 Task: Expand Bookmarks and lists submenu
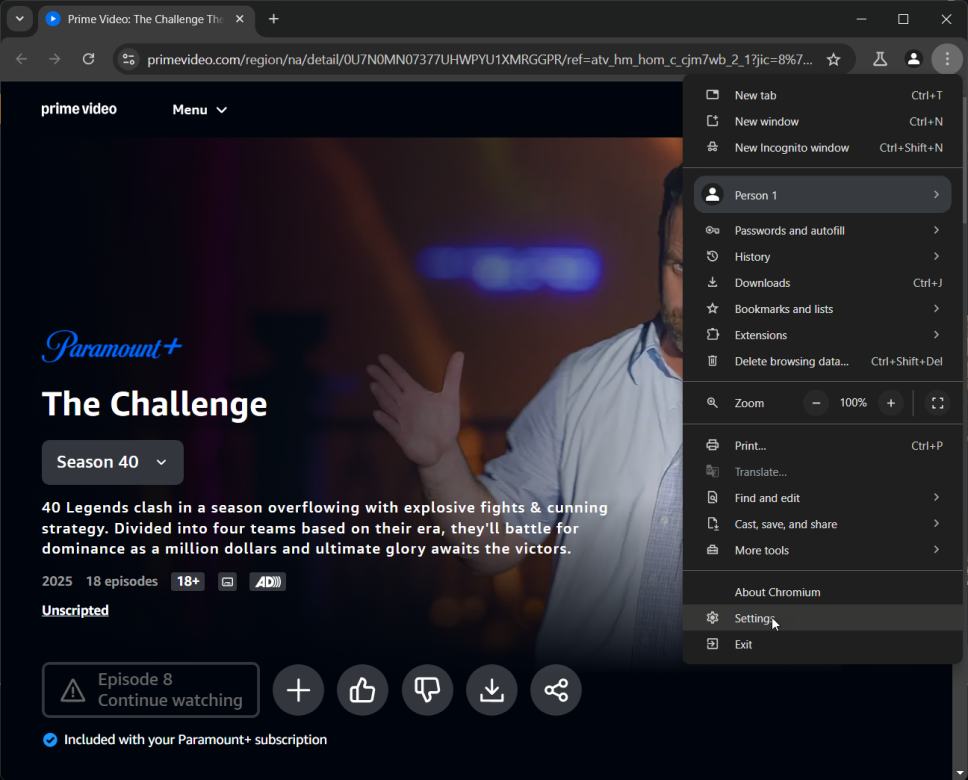coord(822,309)
